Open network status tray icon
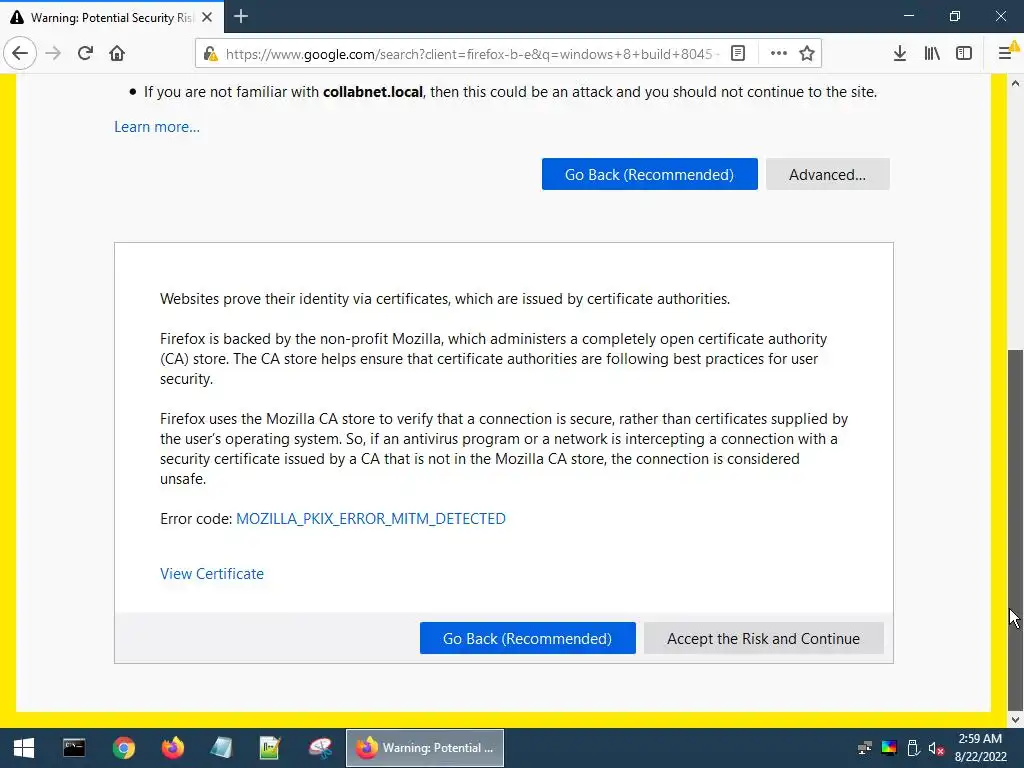 point(865,748)
